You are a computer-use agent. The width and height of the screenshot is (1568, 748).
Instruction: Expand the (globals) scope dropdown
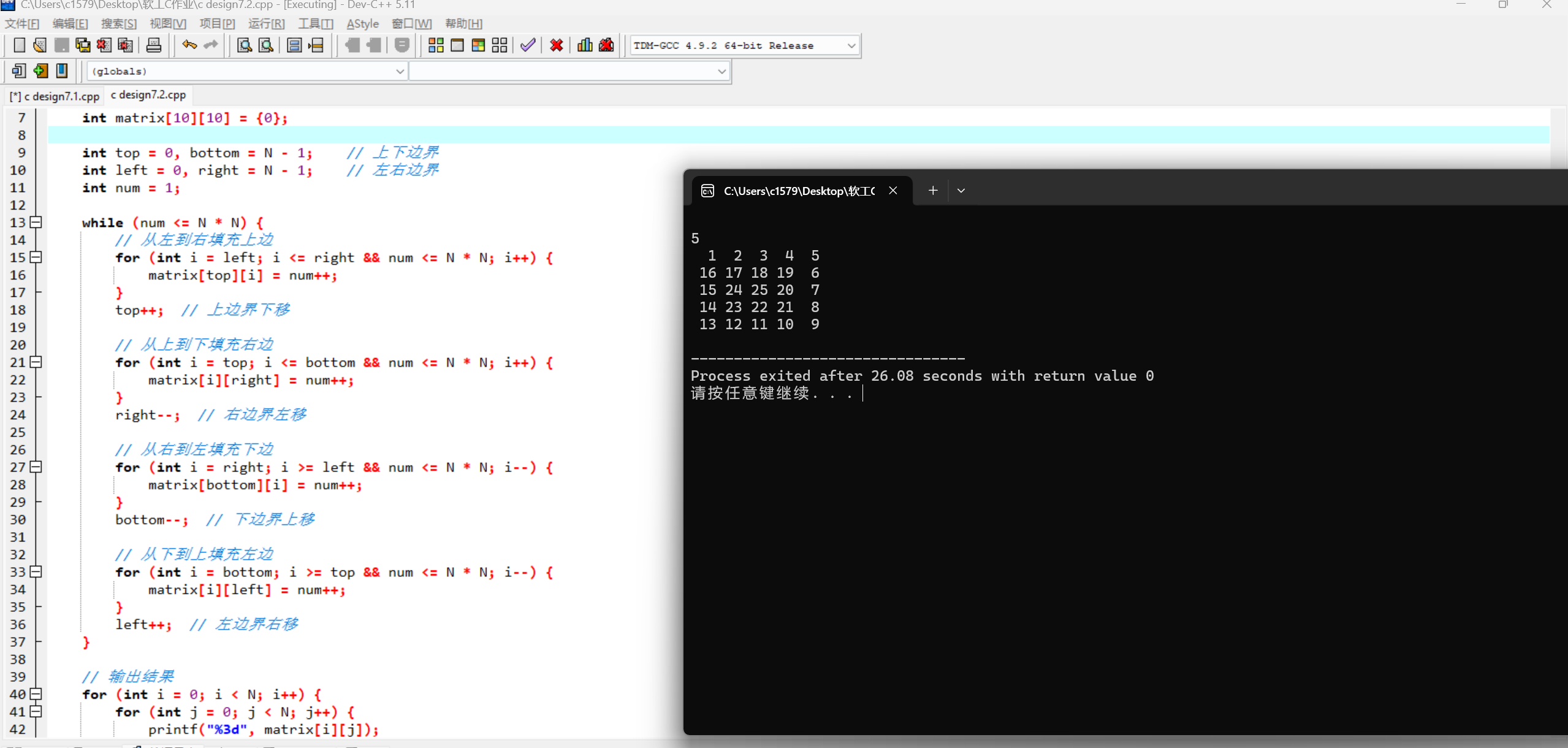point(400,72)
